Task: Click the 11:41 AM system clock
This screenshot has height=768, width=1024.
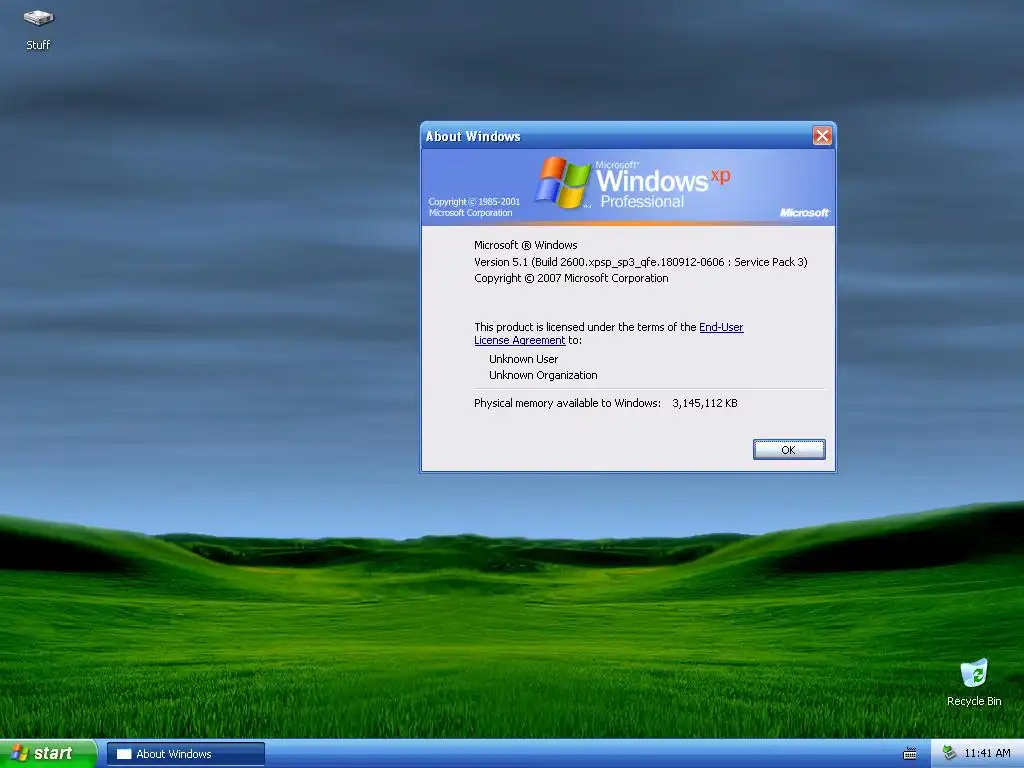Action: (987, 753)
